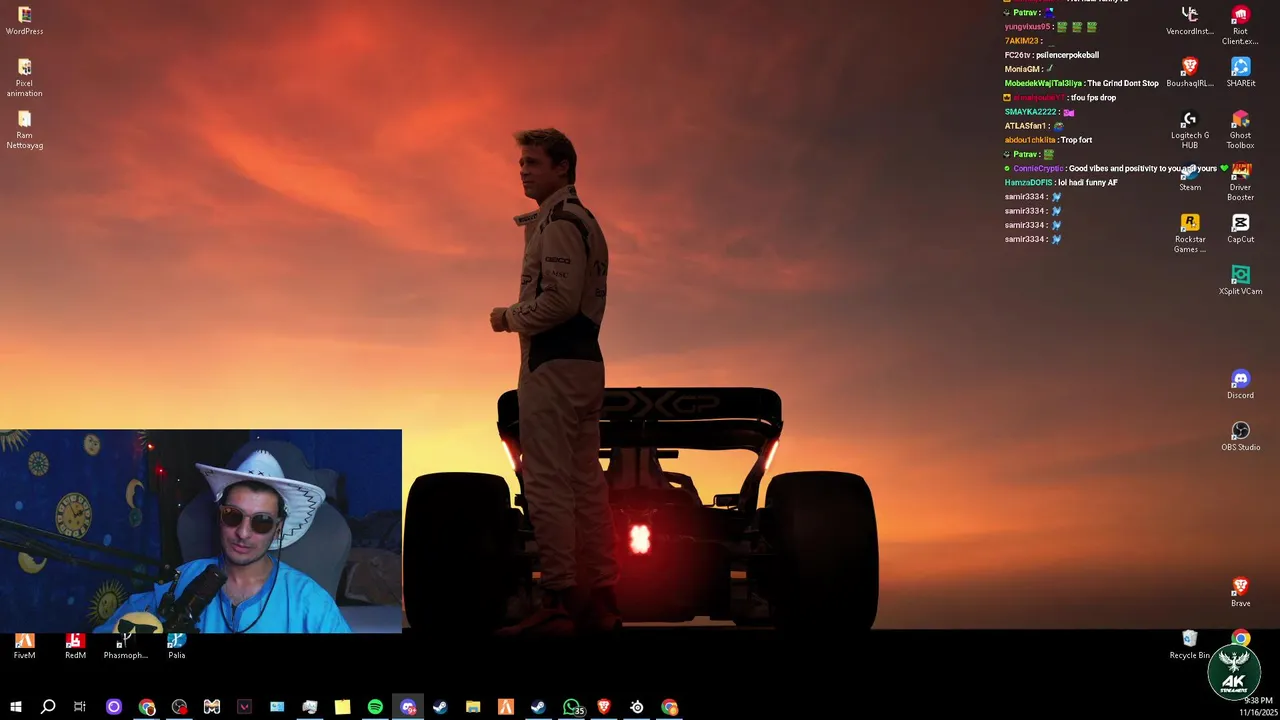Open the Driver Booster desktop shortcut
The height and width of the screenshot is (720, 1280).
1240,182
